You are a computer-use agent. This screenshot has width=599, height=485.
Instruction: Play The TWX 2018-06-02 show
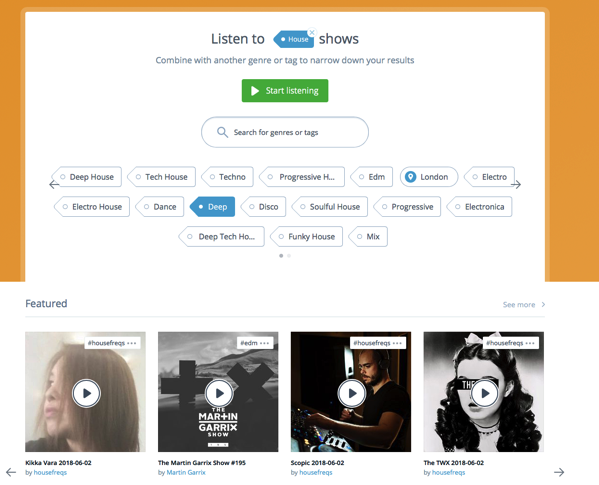484,393
